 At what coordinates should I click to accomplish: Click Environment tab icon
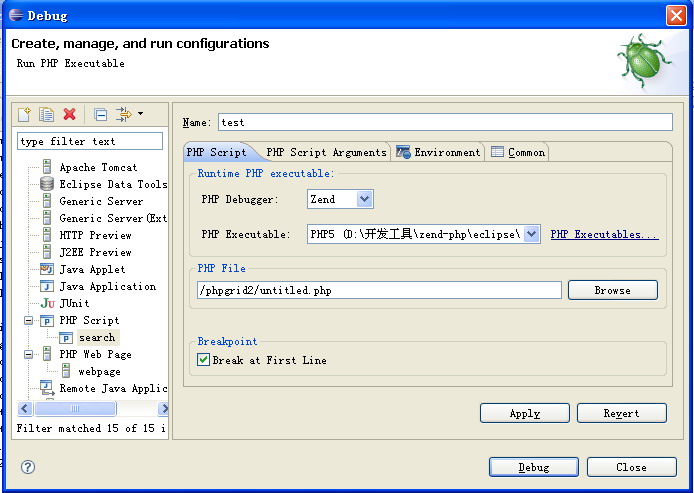tap(403, 152)
